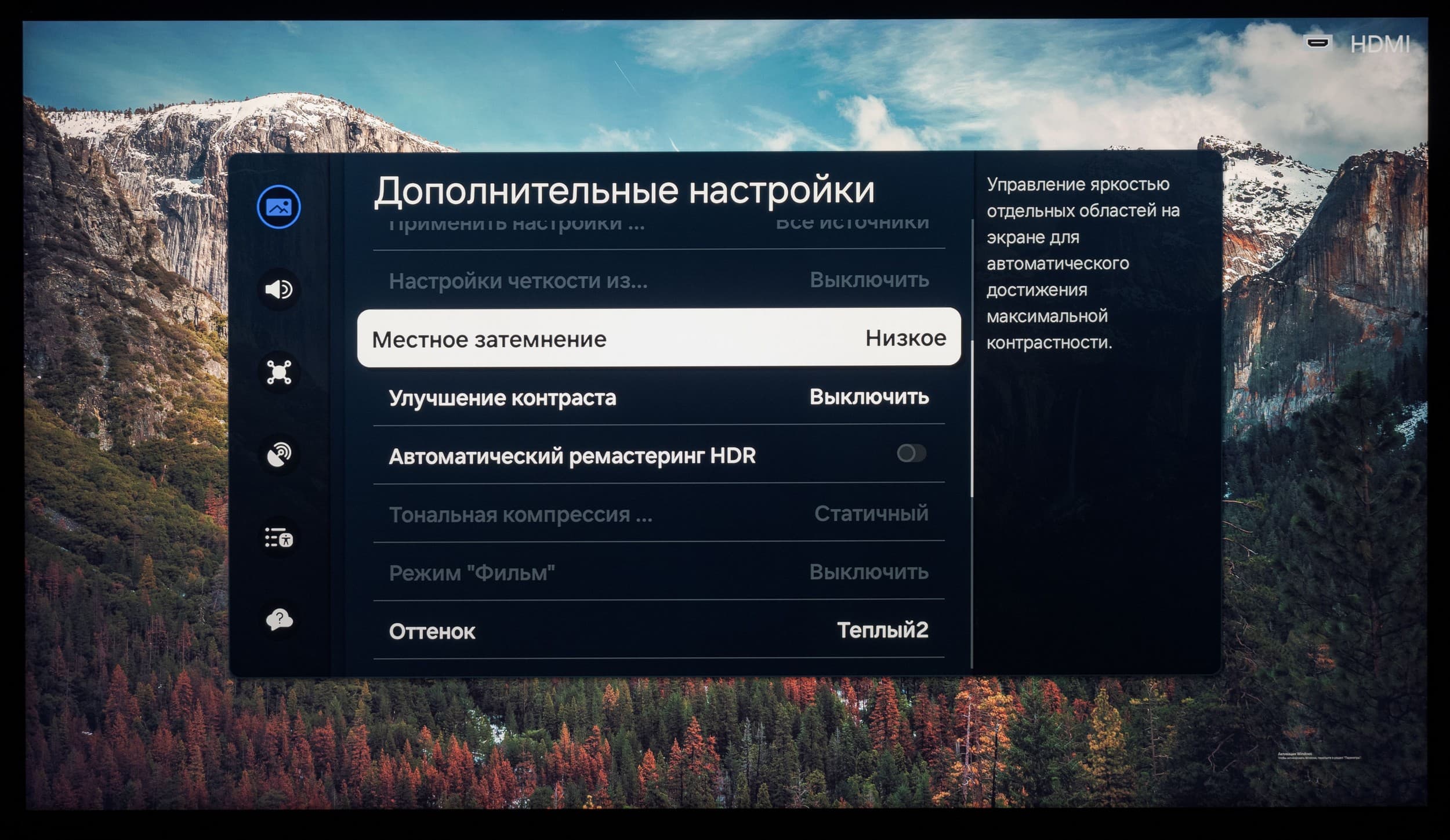Open the Support cloud question icon

(x=278, y=620)
